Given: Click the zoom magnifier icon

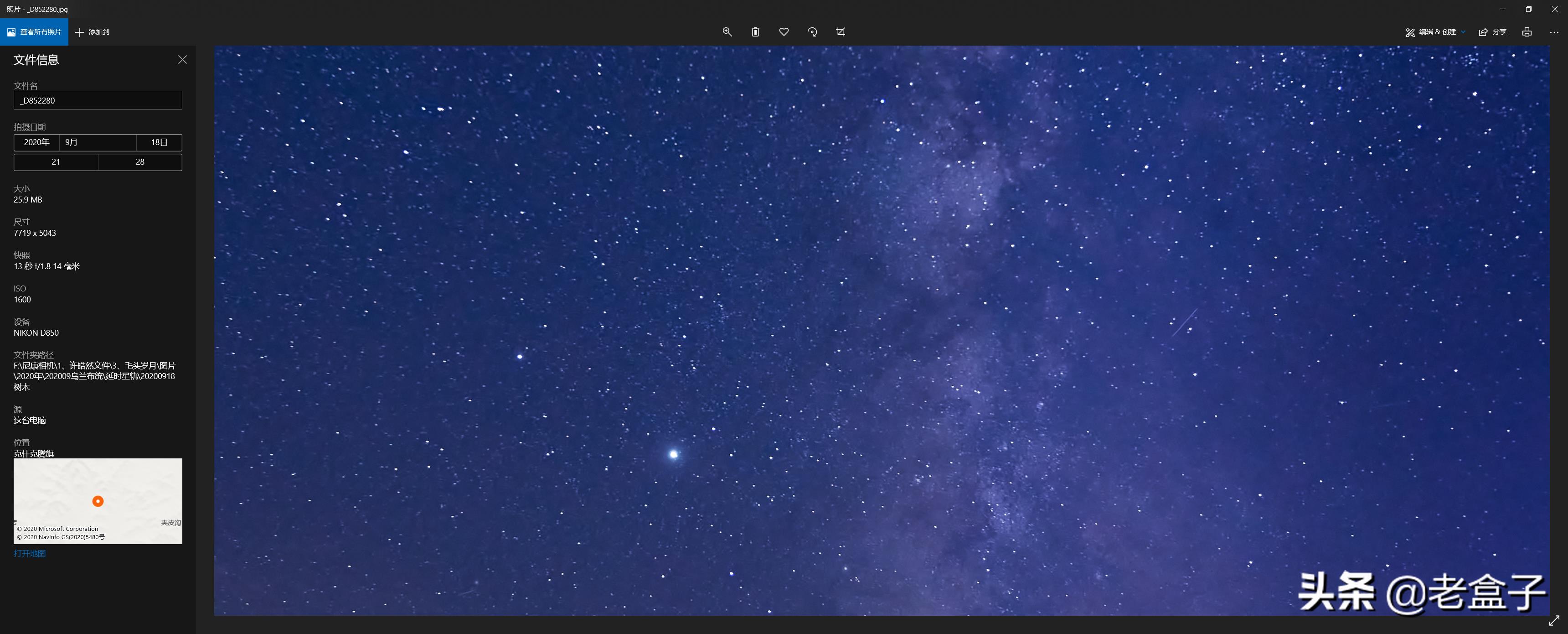Looking at the screenshot, I should point(727,31).
